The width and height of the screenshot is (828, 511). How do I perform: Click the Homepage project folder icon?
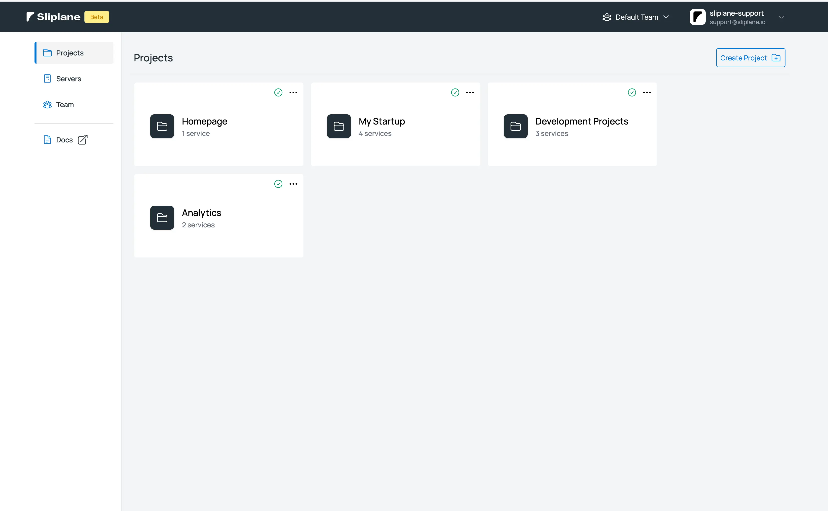tap(162, 126)
